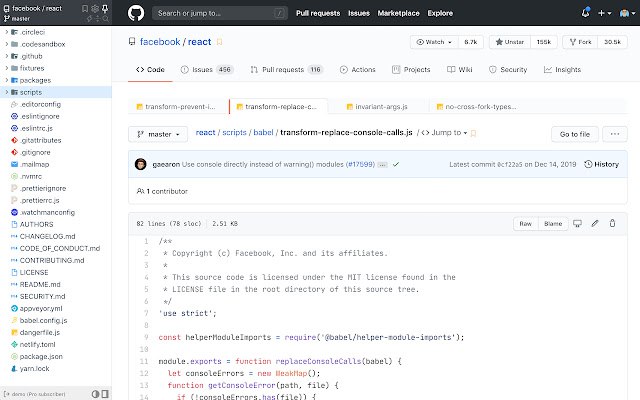Open the Security tab
Screen dimensions: 640x400
pos(508,70)
